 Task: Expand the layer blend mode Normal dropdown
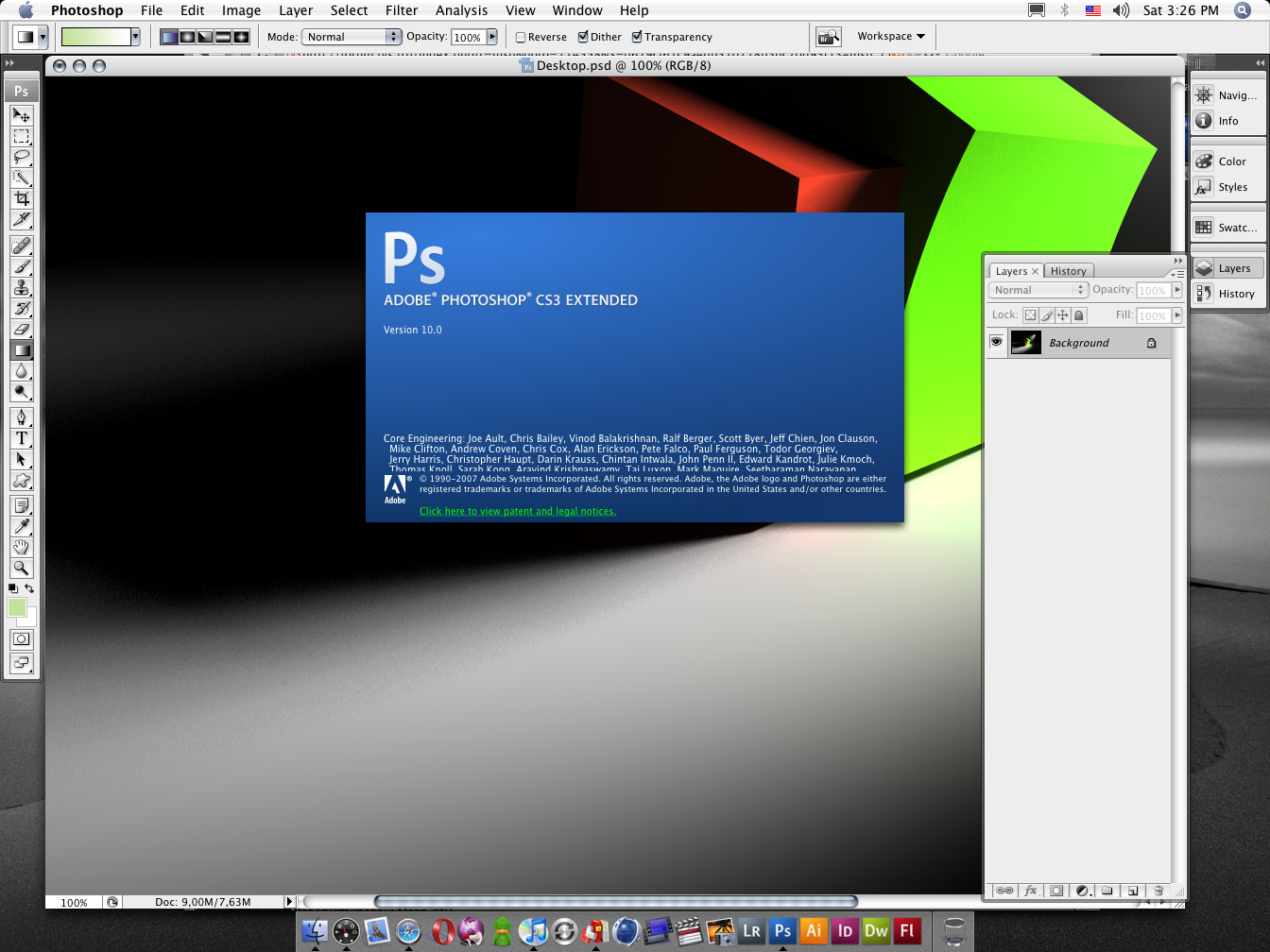pyautogui.click(x=1038, y=290)
